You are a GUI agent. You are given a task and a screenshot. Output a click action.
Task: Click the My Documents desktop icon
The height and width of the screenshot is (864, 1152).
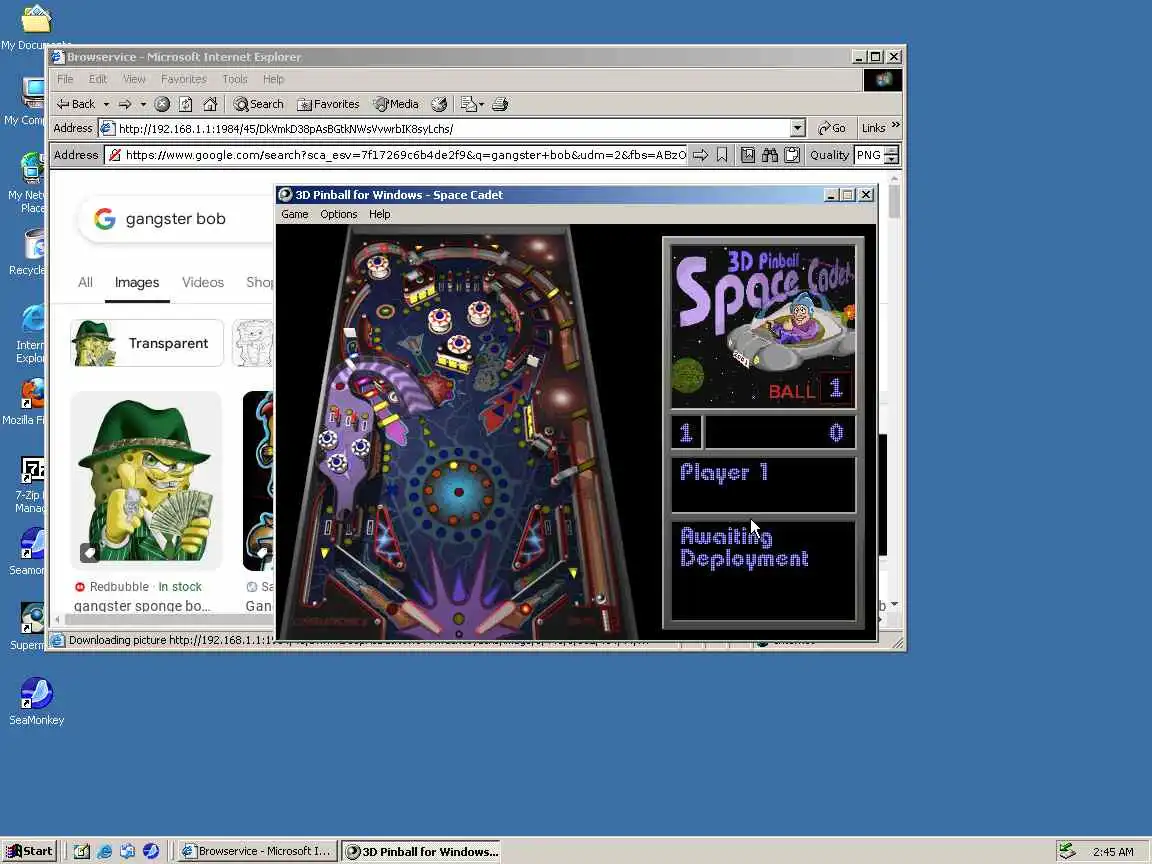pyautogui.click(x=35, y=27)
